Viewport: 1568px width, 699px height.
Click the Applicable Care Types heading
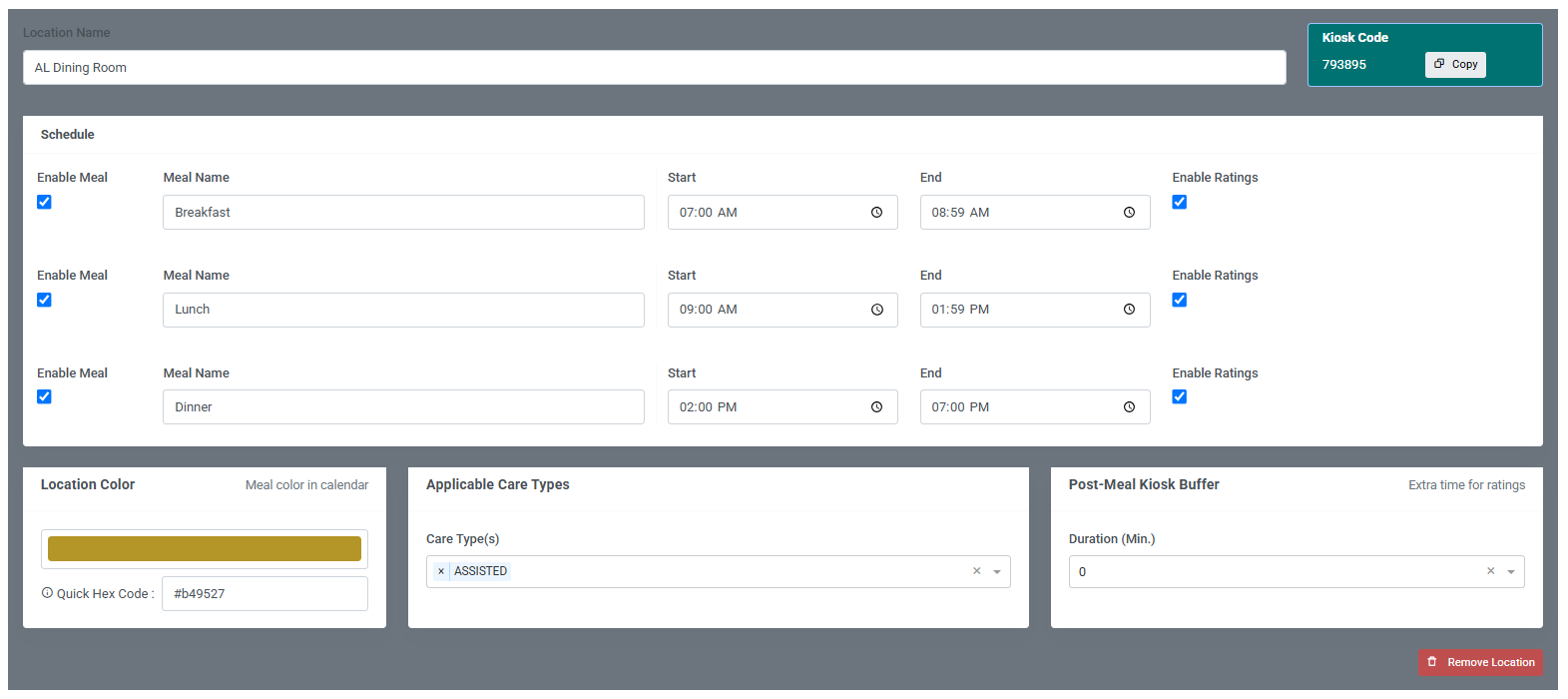498,484
